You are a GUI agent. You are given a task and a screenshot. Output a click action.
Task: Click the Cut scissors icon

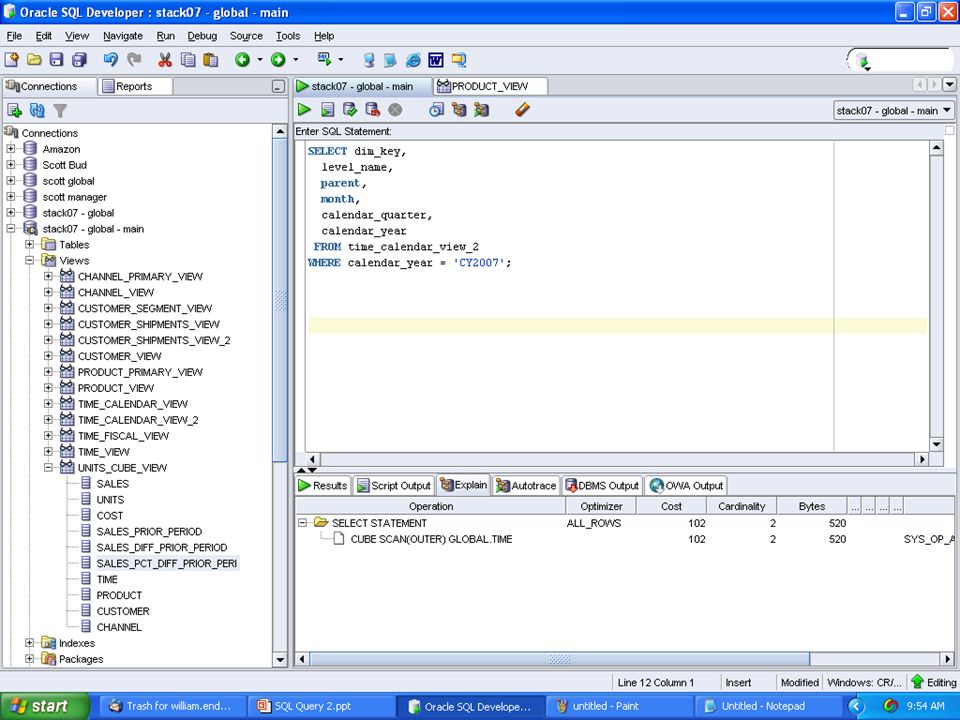point(165,59)
